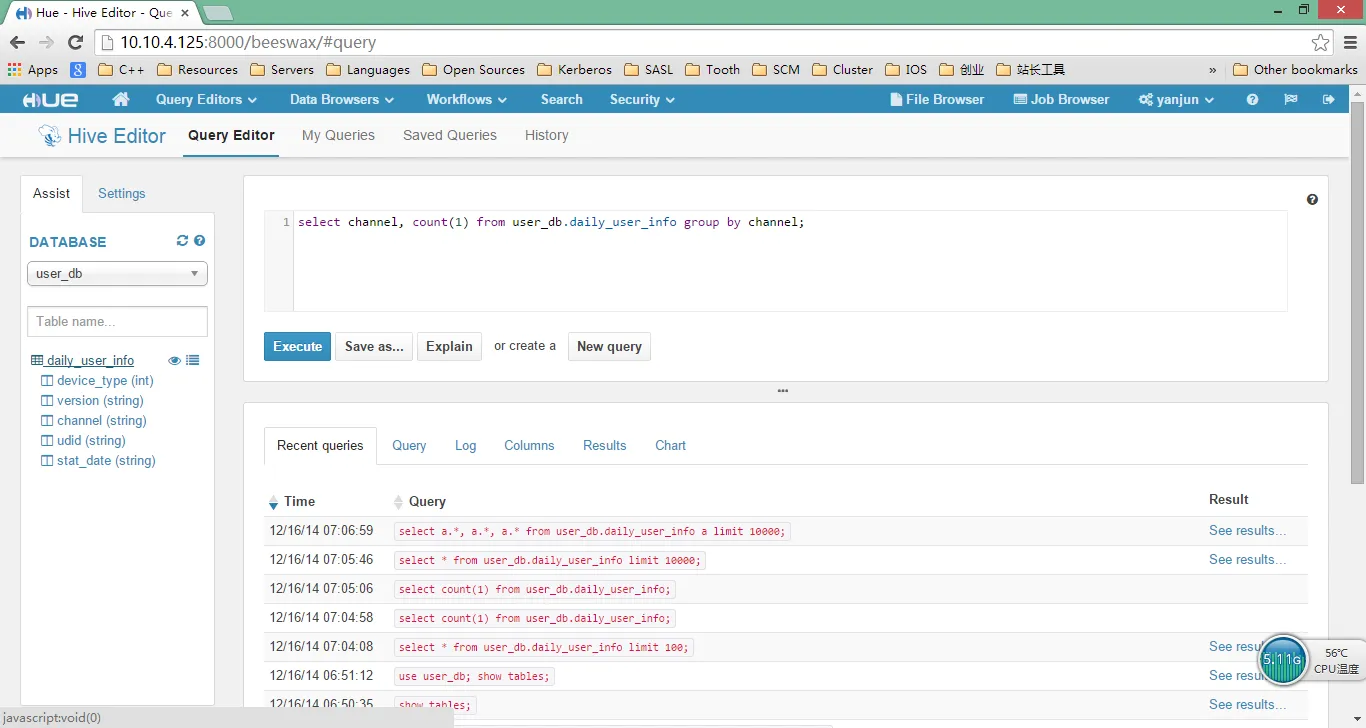Click the table icon beside daily_user_info
This screenshot has height=728, width=1366.
point(37,361)
